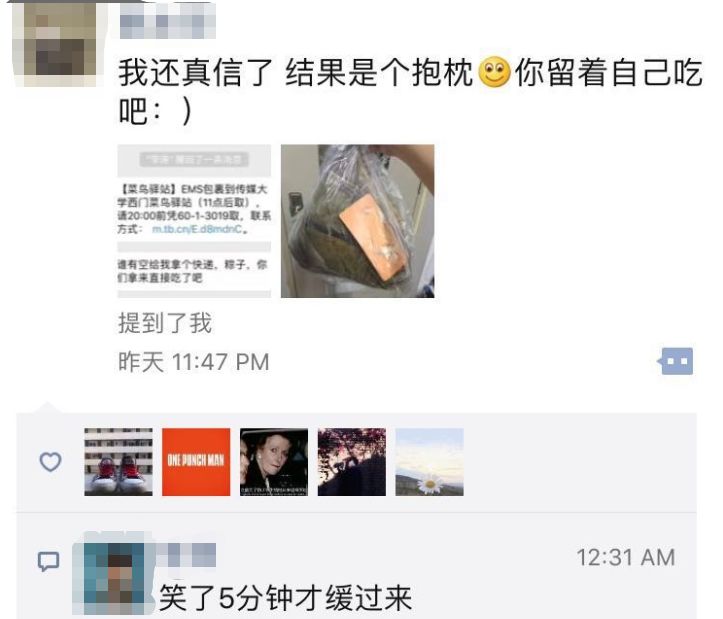The height and width of the screenshot is (619, 723).
Task: Open the poster's blurred profile avatar
Action: [56, 45]
